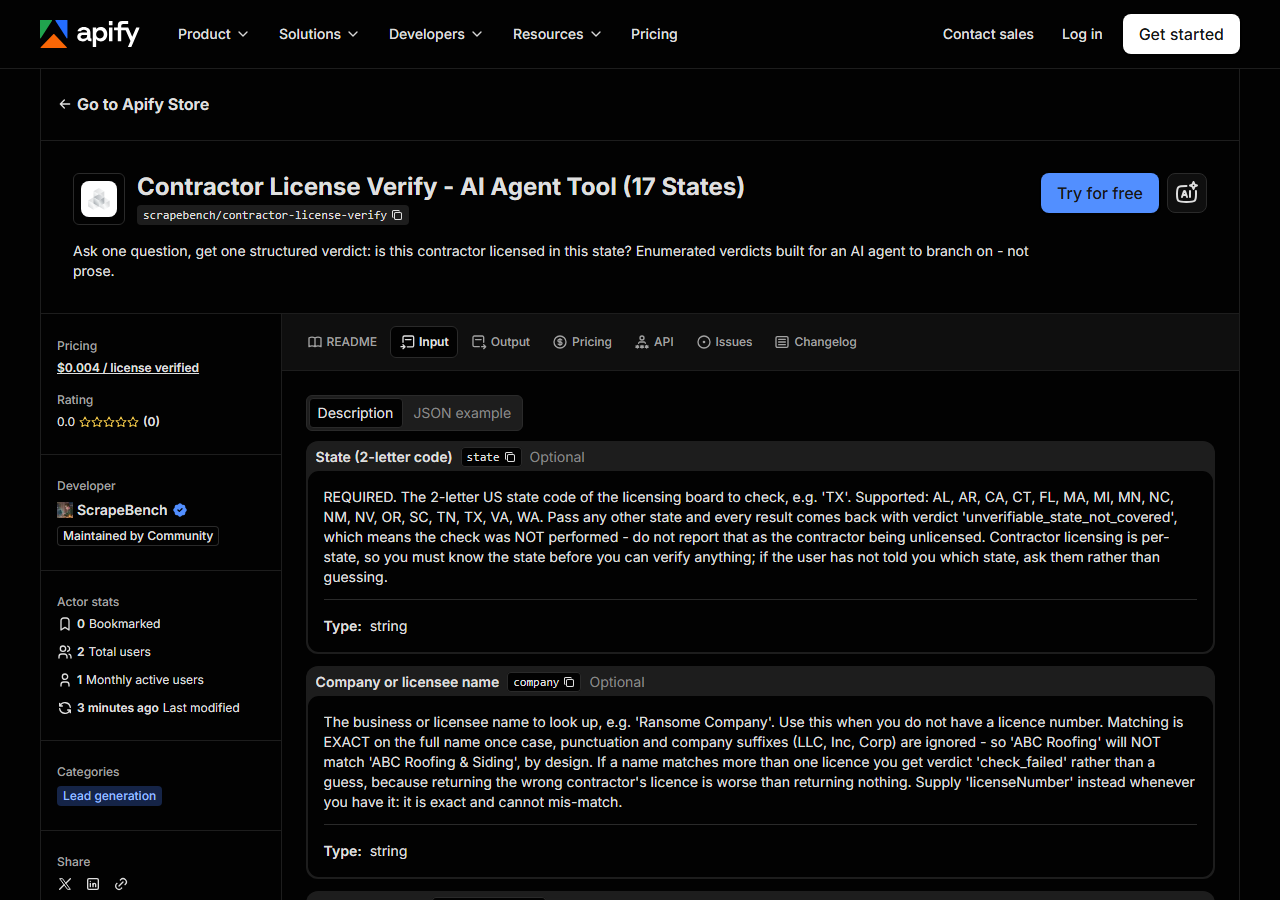Copy the state field key
Viewport: 1280px width, 900px height.
[510, 457]
